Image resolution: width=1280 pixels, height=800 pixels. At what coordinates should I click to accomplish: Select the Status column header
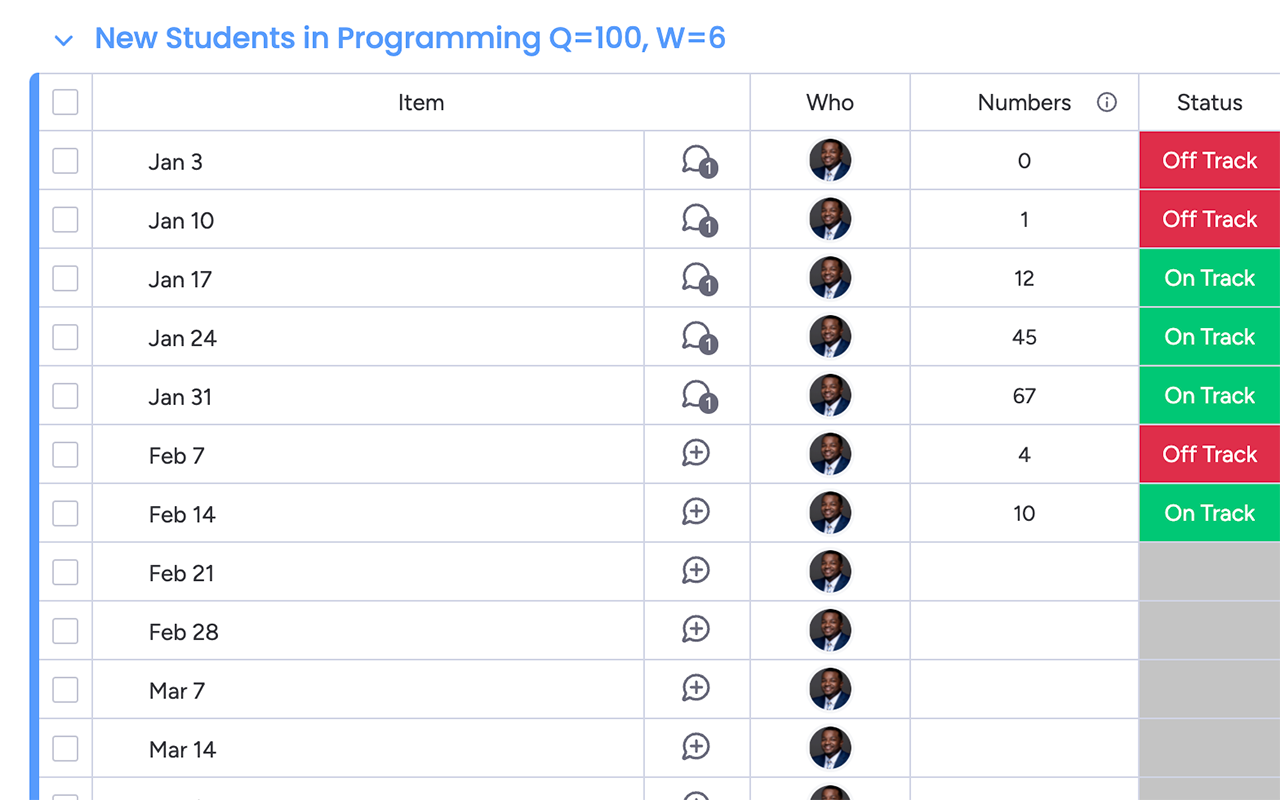(x=1210, y=102)
